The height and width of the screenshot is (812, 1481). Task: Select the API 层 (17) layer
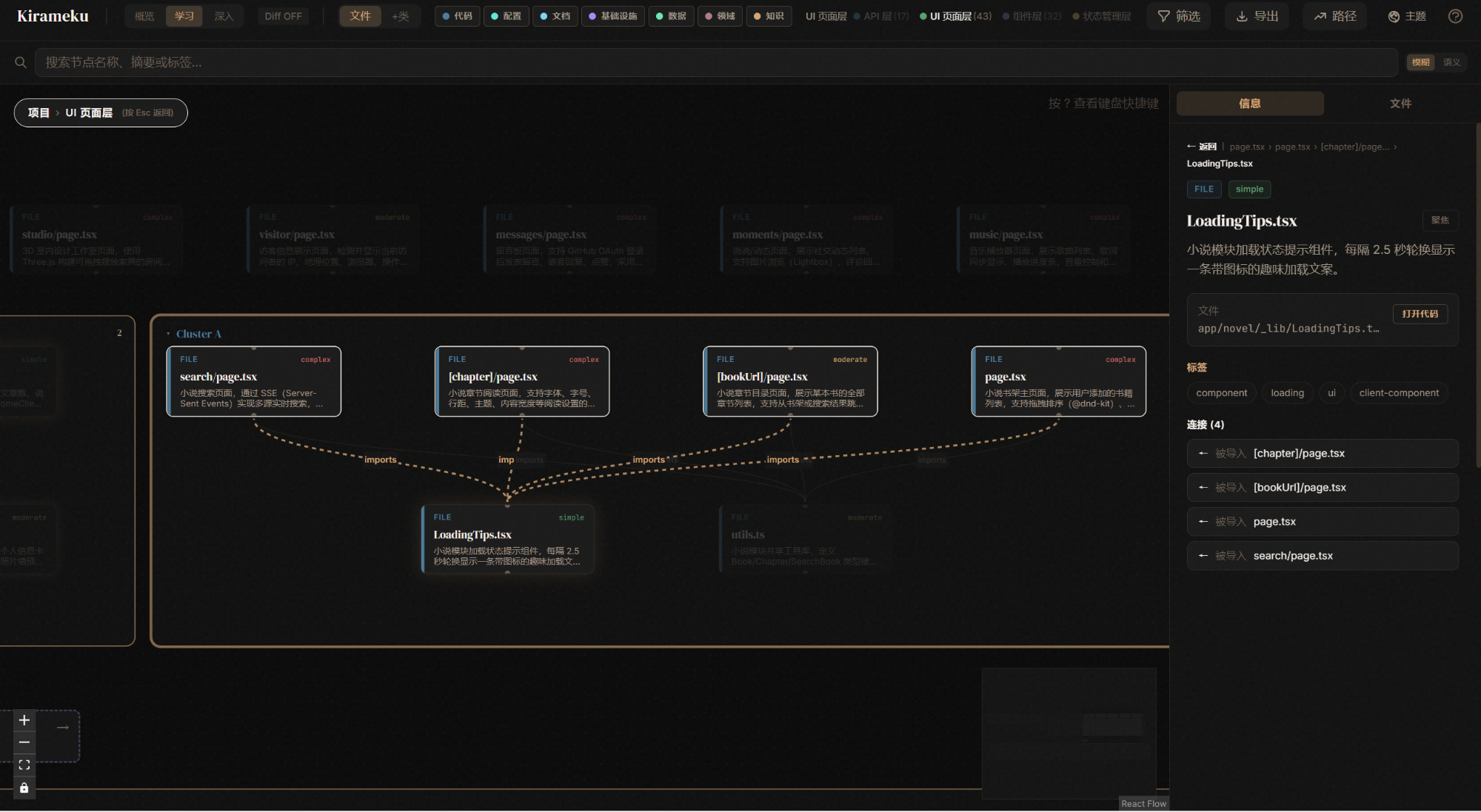click(881, 16)
